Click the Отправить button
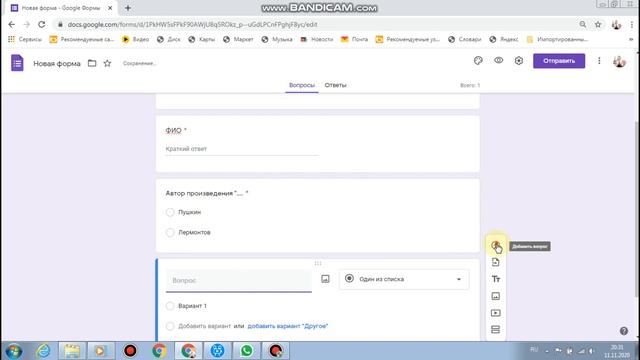Viewport: 640px width, 360px height. tap(559, 61)
